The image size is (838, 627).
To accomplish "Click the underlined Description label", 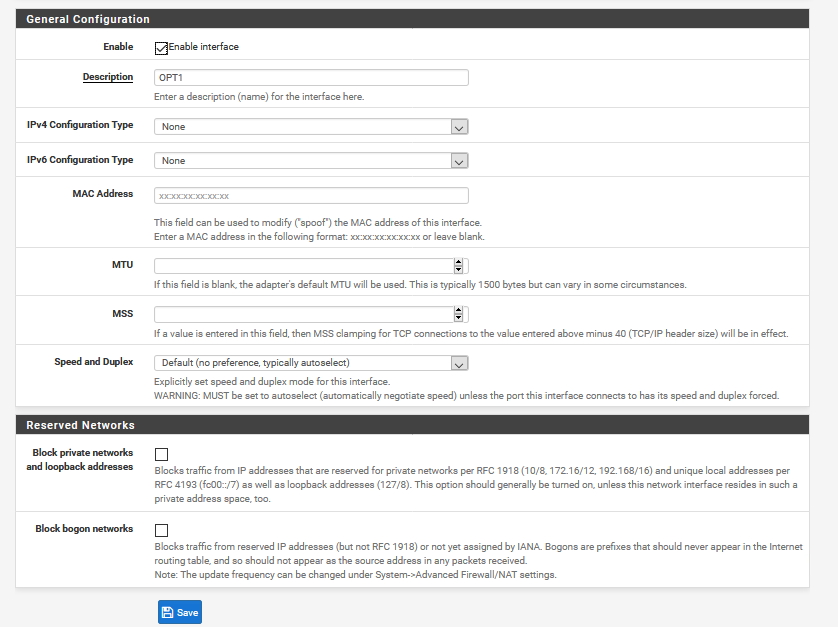I will 107,77.
